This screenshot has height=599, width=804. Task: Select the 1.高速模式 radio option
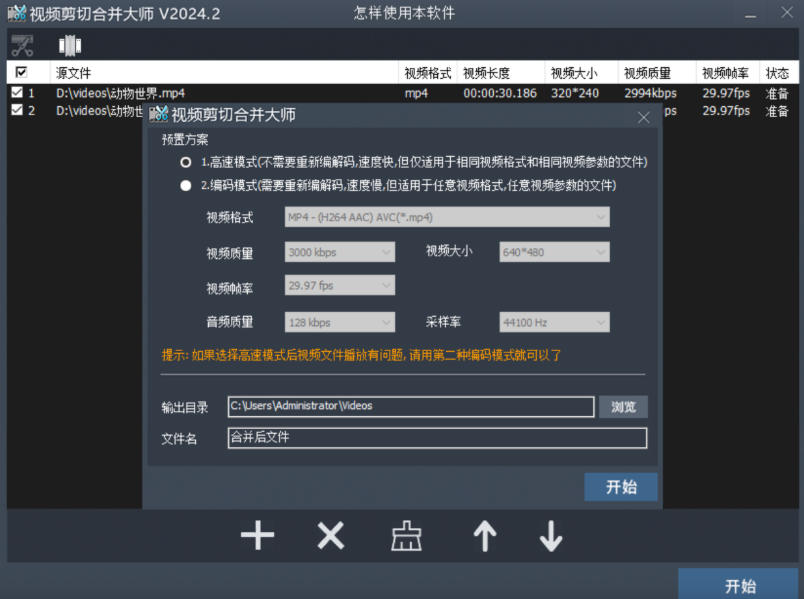point(186,162)
